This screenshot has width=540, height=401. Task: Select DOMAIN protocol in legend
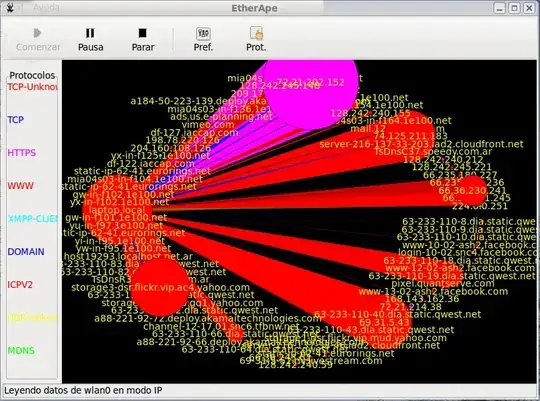coord(26,251)
